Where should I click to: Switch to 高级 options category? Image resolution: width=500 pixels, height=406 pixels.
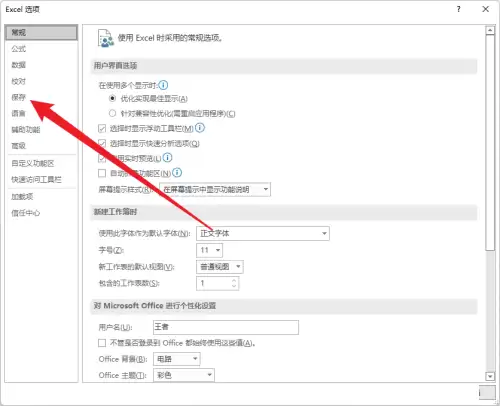(x=19, y=146)
